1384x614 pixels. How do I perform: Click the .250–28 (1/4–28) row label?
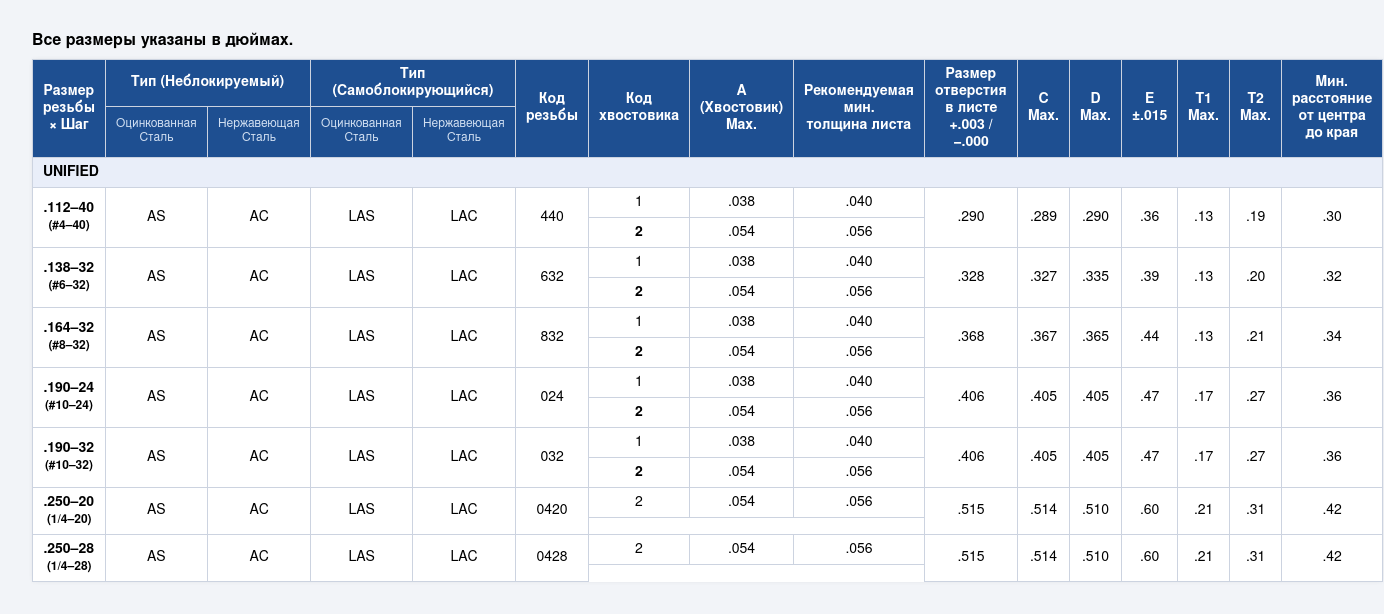pyautogui.click(x=69, y=557)
